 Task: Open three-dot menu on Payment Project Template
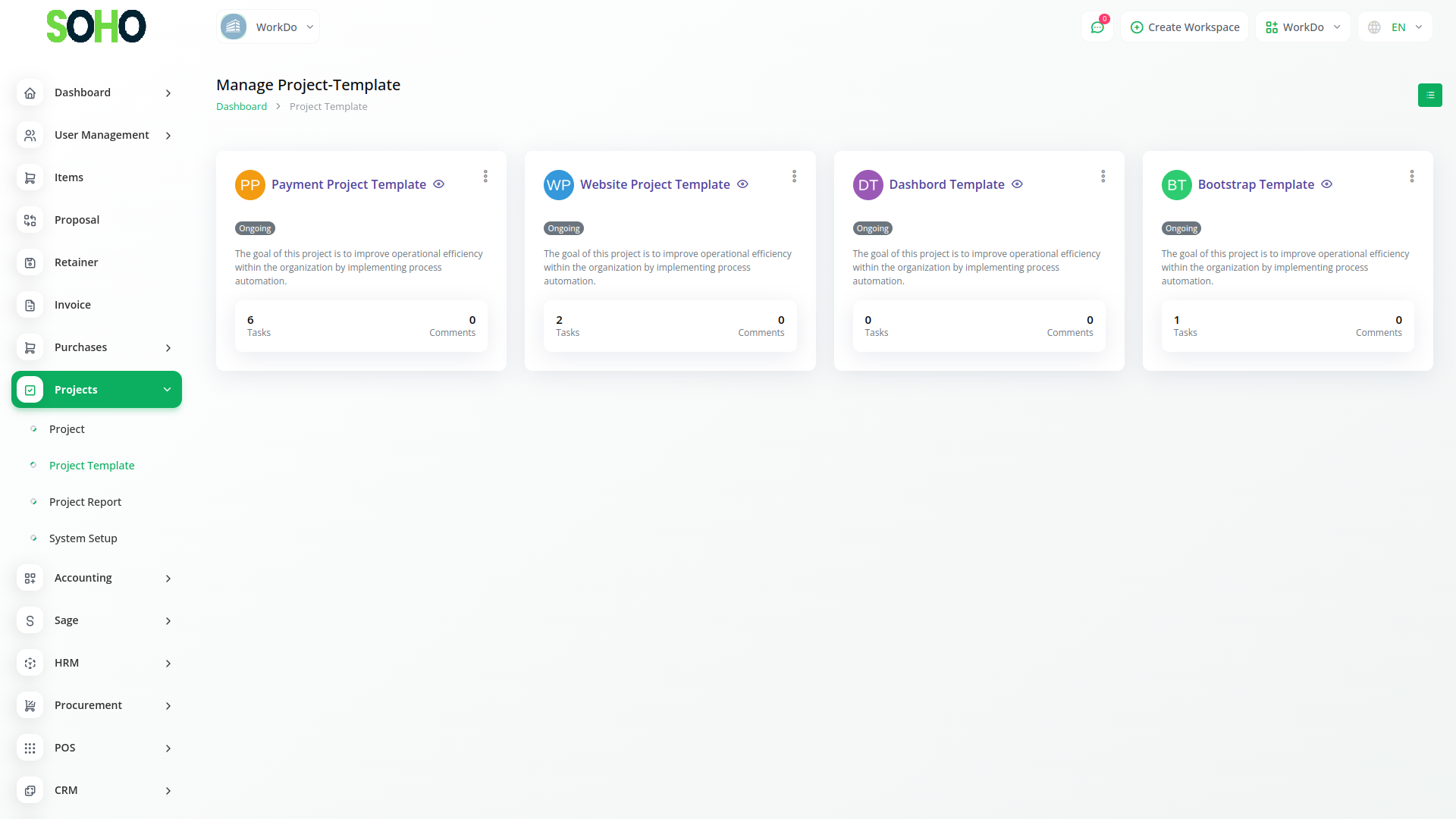tap(485, 176)
